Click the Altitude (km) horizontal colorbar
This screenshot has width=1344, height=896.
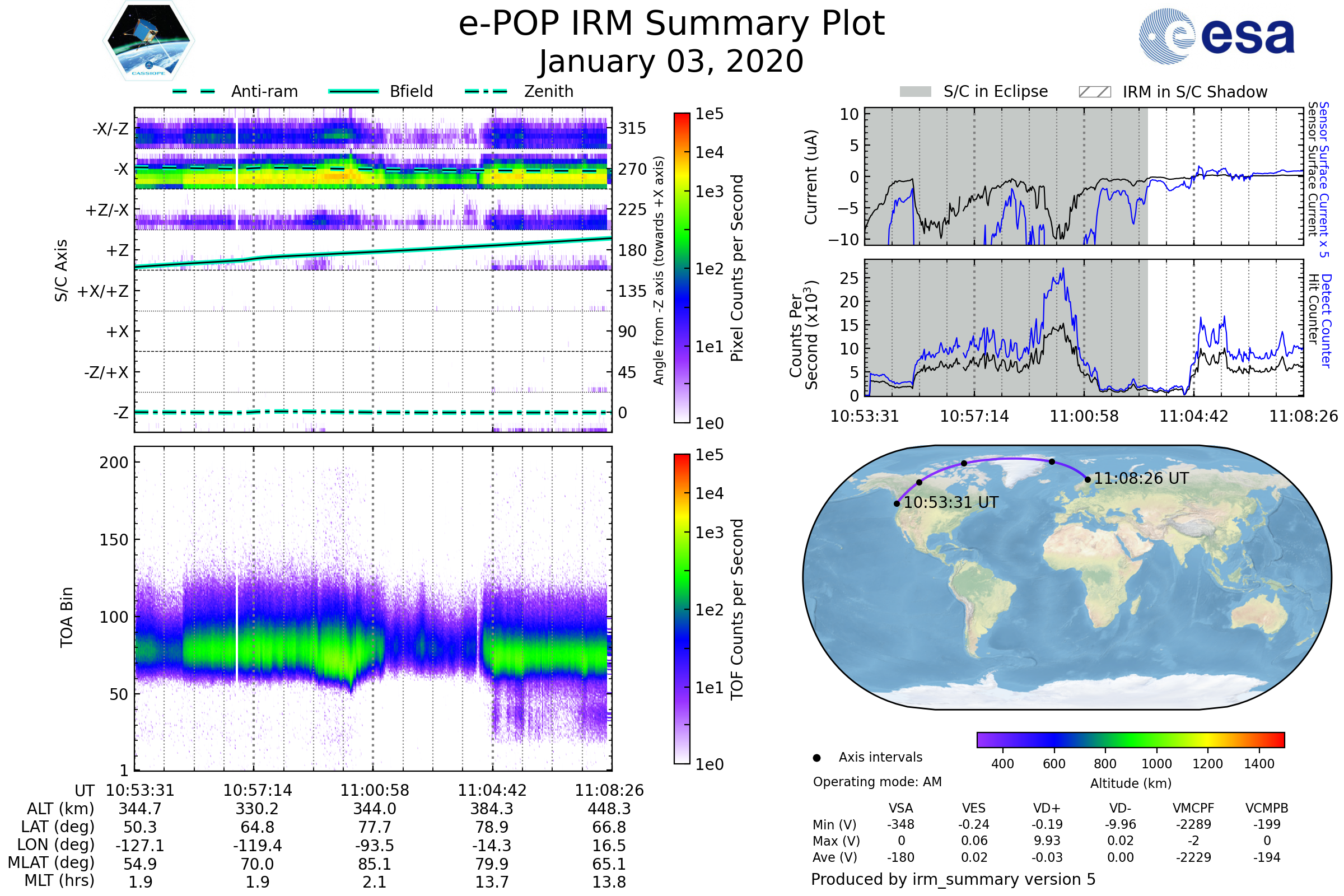[1130, 739]
